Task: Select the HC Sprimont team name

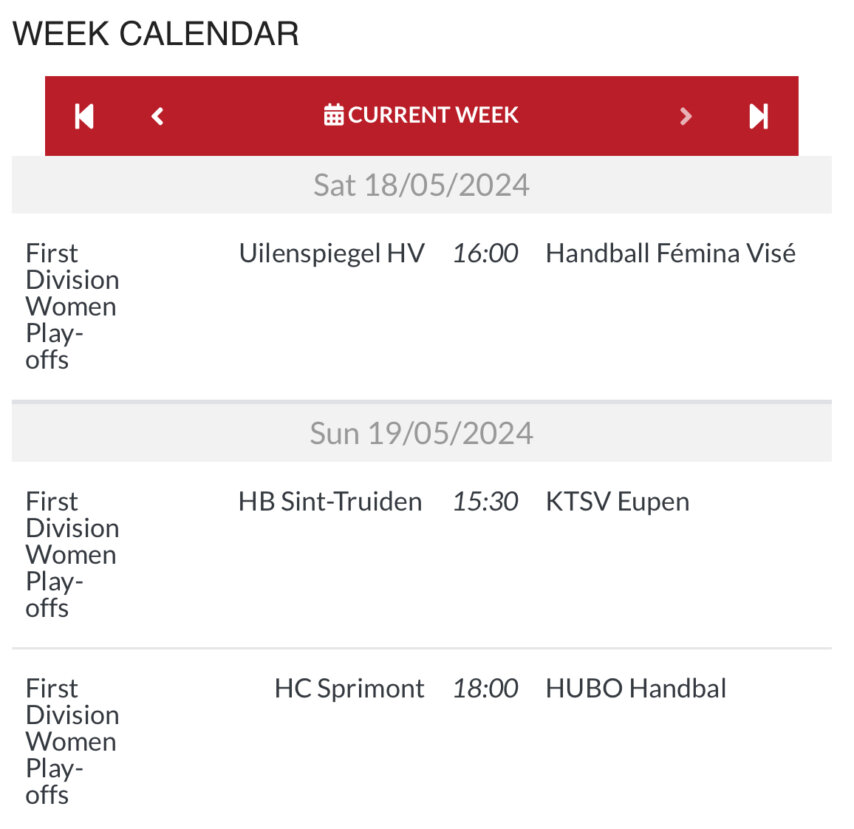Action: click(x=349, y=688)
